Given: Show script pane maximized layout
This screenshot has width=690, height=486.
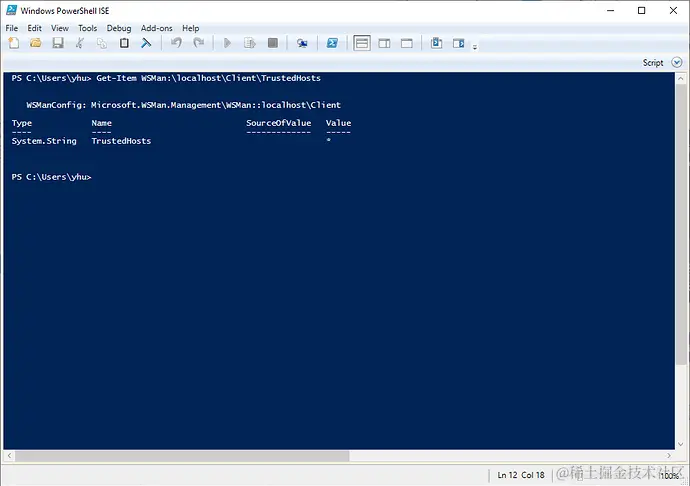Looking at the screenshot, I should [x=407, y=43].
